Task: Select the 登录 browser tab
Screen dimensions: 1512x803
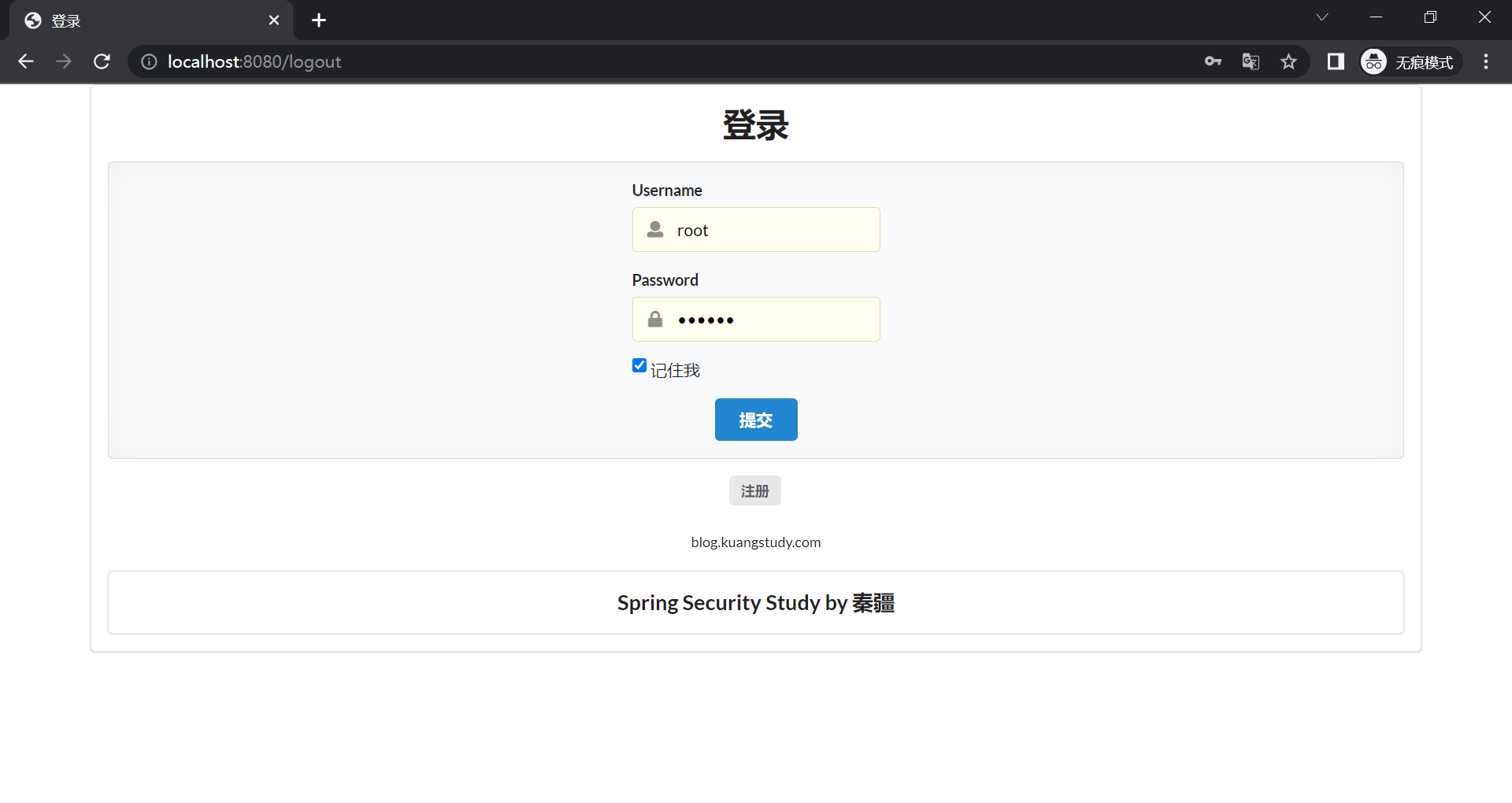Action: click(x=142, y=20)
